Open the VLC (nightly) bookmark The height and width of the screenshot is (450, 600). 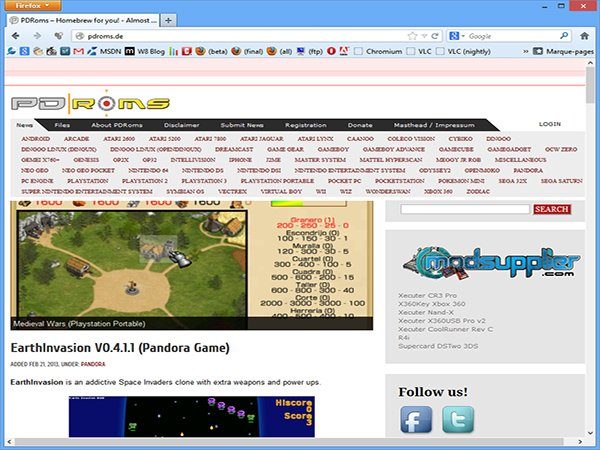[464, 51]
